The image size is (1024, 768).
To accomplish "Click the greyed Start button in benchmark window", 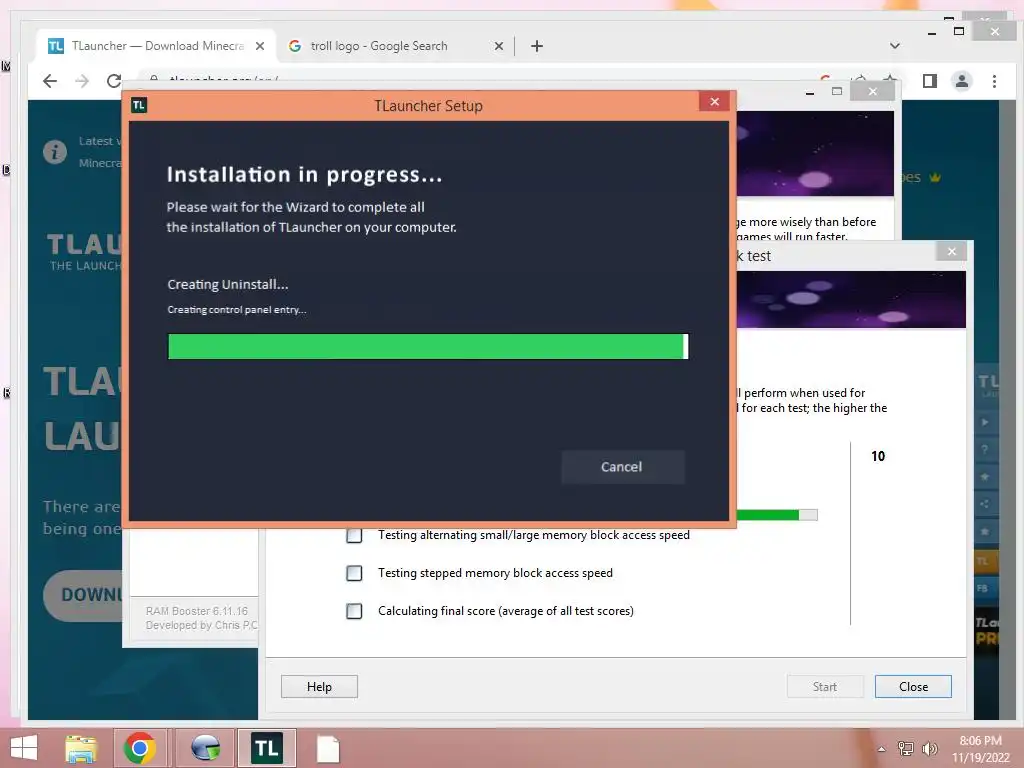I will [825, 686].
